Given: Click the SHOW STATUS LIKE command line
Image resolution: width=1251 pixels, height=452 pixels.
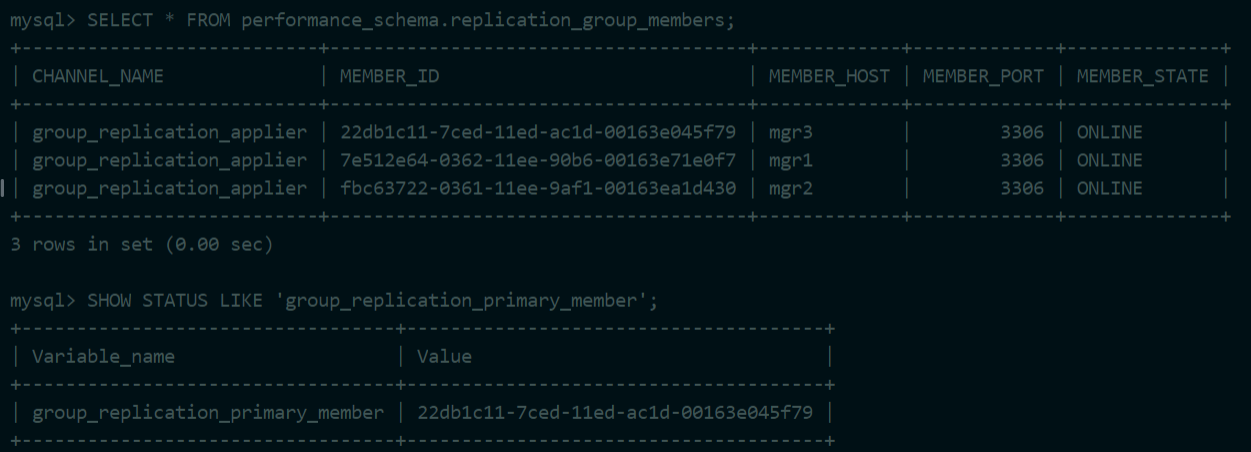Looking at the screenshot, I should tap(372, 300).
